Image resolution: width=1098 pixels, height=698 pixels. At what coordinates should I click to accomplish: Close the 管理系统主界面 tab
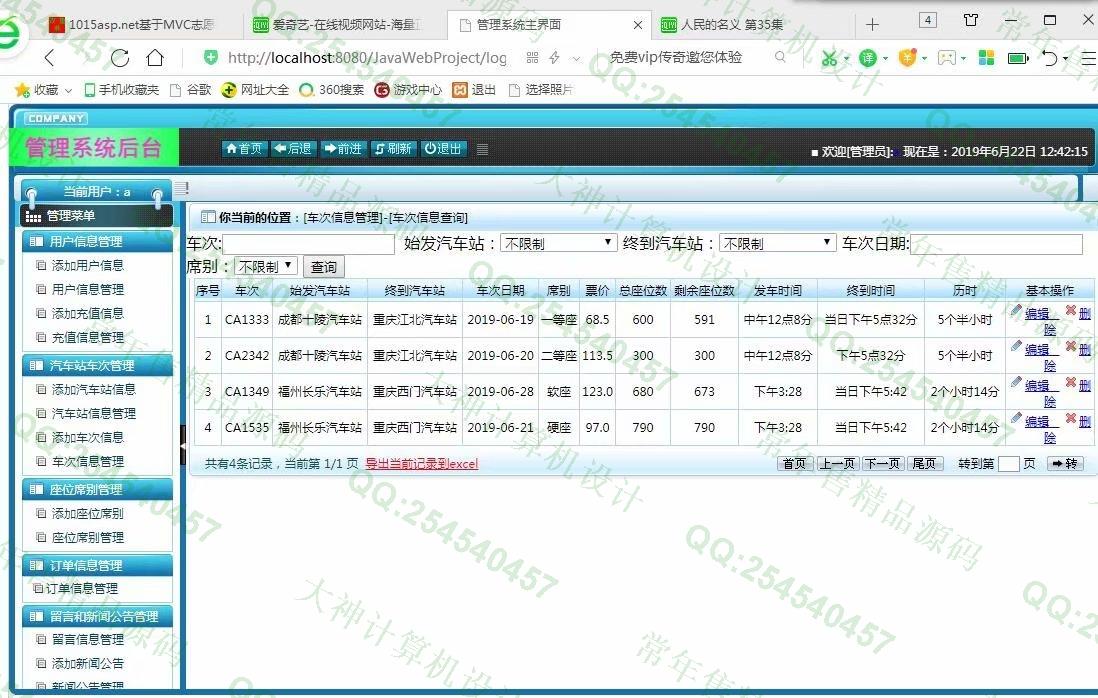(x=637, y=25)
